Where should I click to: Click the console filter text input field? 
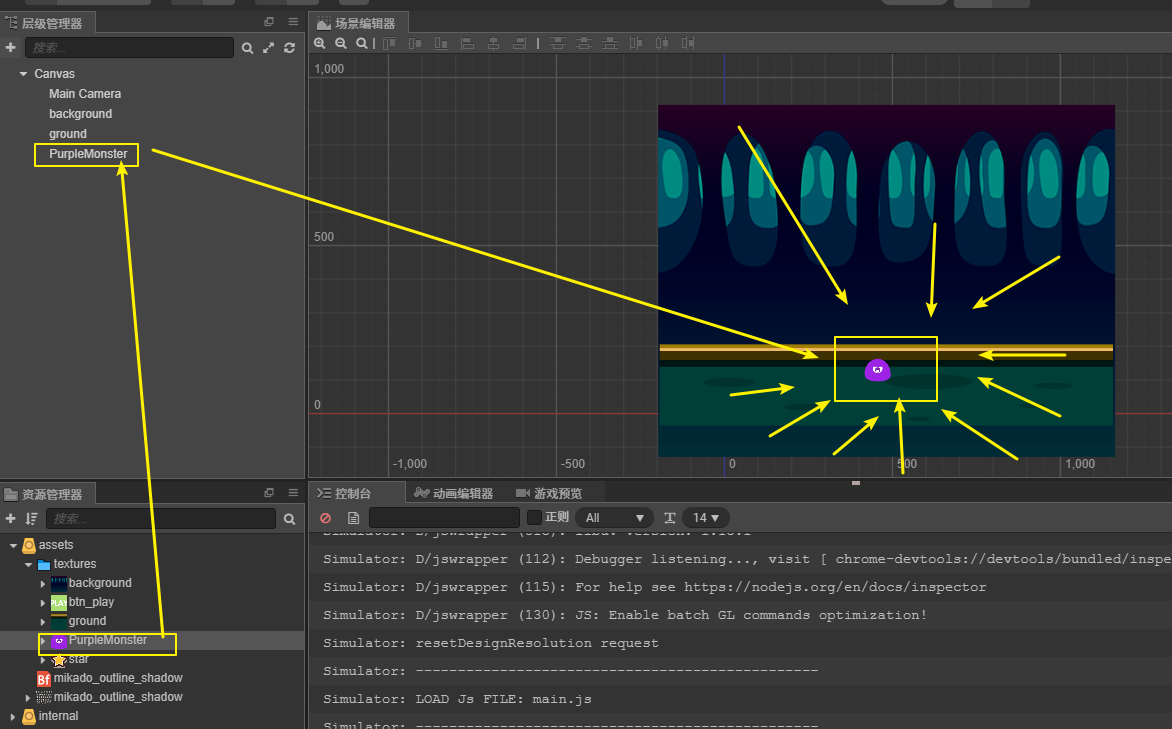click(444, 518)
